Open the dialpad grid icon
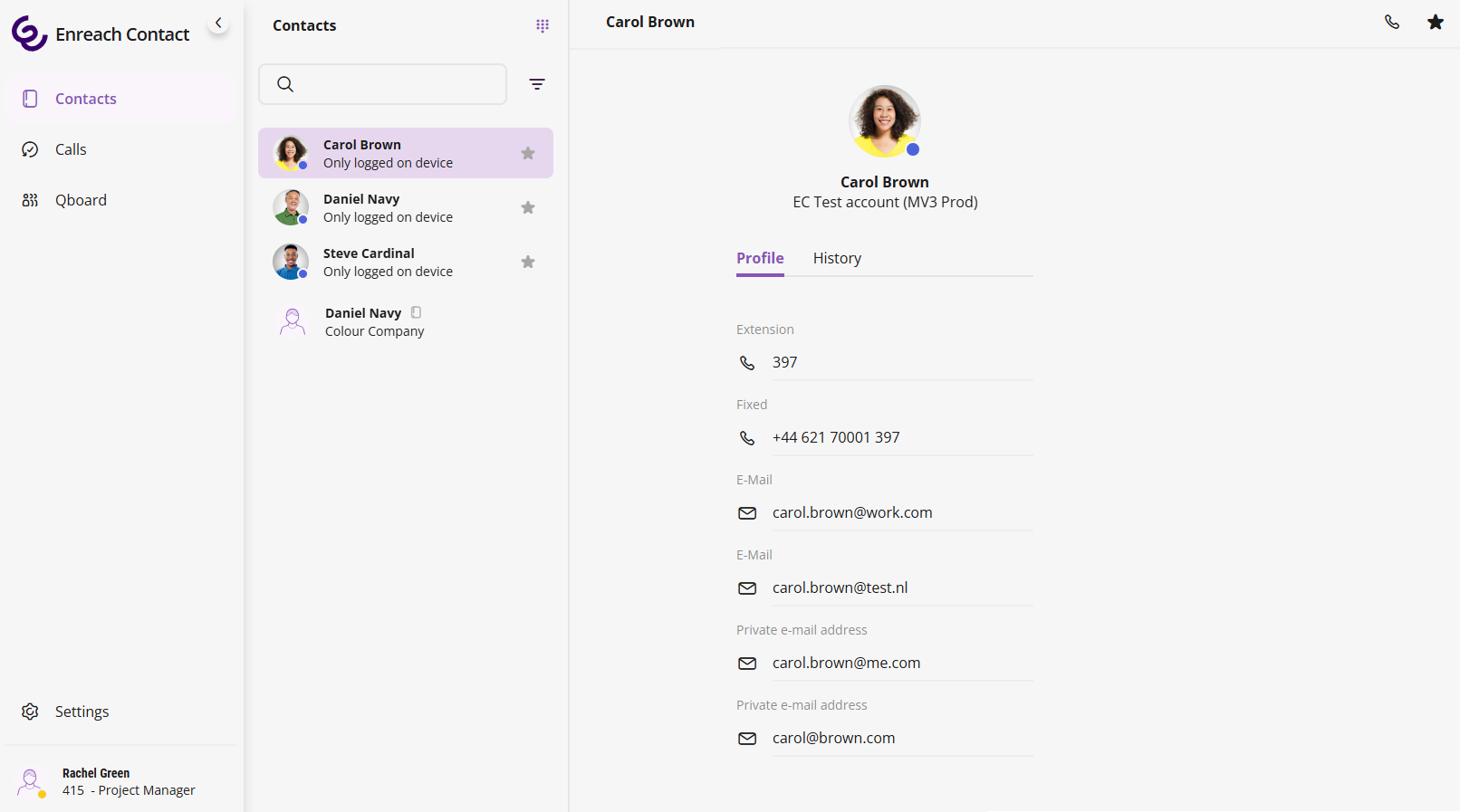The image size is (1460, 812). point(543,26)
